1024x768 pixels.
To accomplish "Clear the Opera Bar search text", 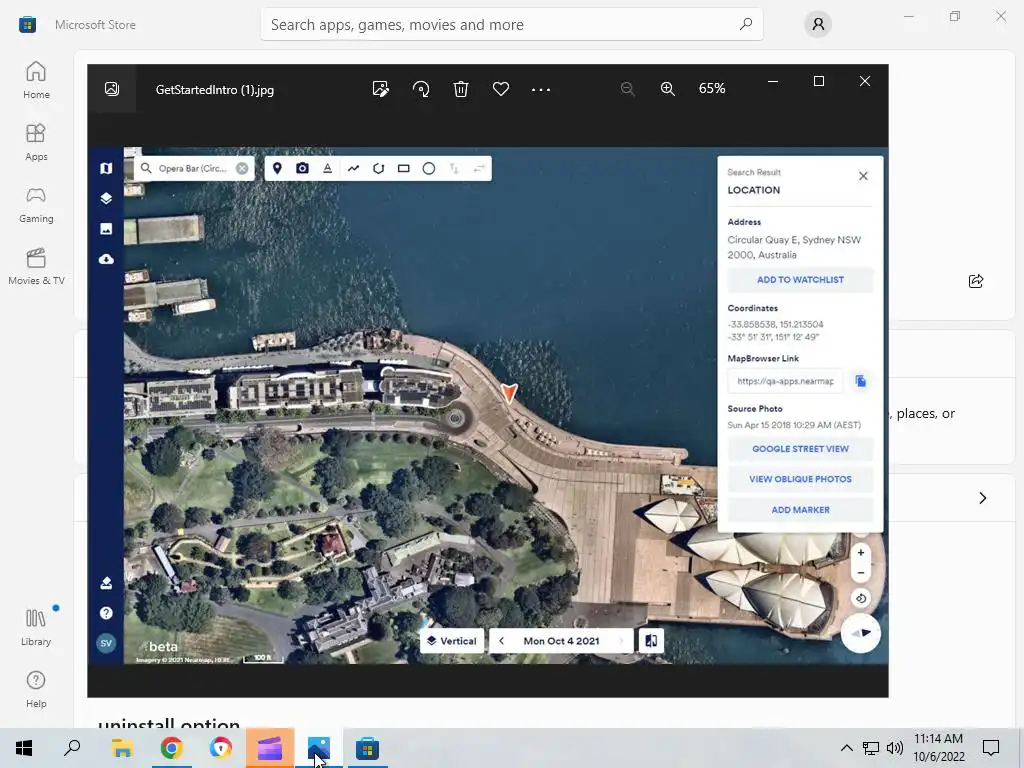I will [x=242, y=168].
